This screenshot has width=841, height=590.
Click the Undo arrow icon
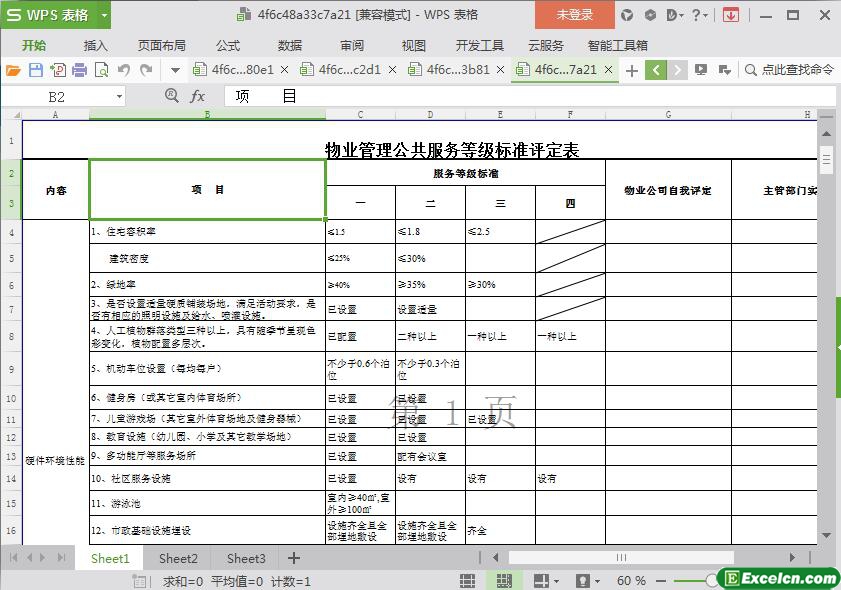coord(124,70)
